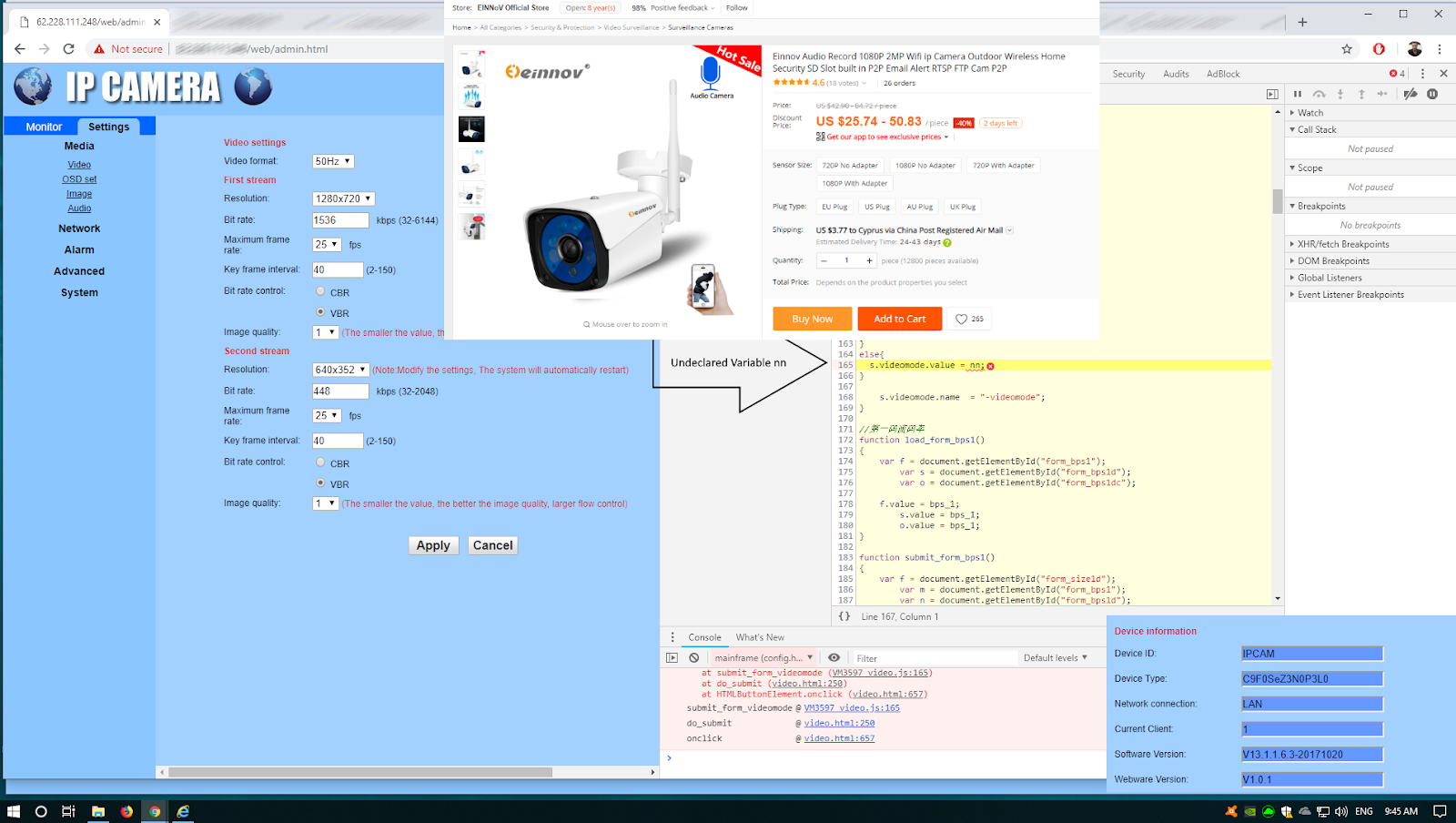
Task: Click the Cancel button
Action: tap(493, 545)
